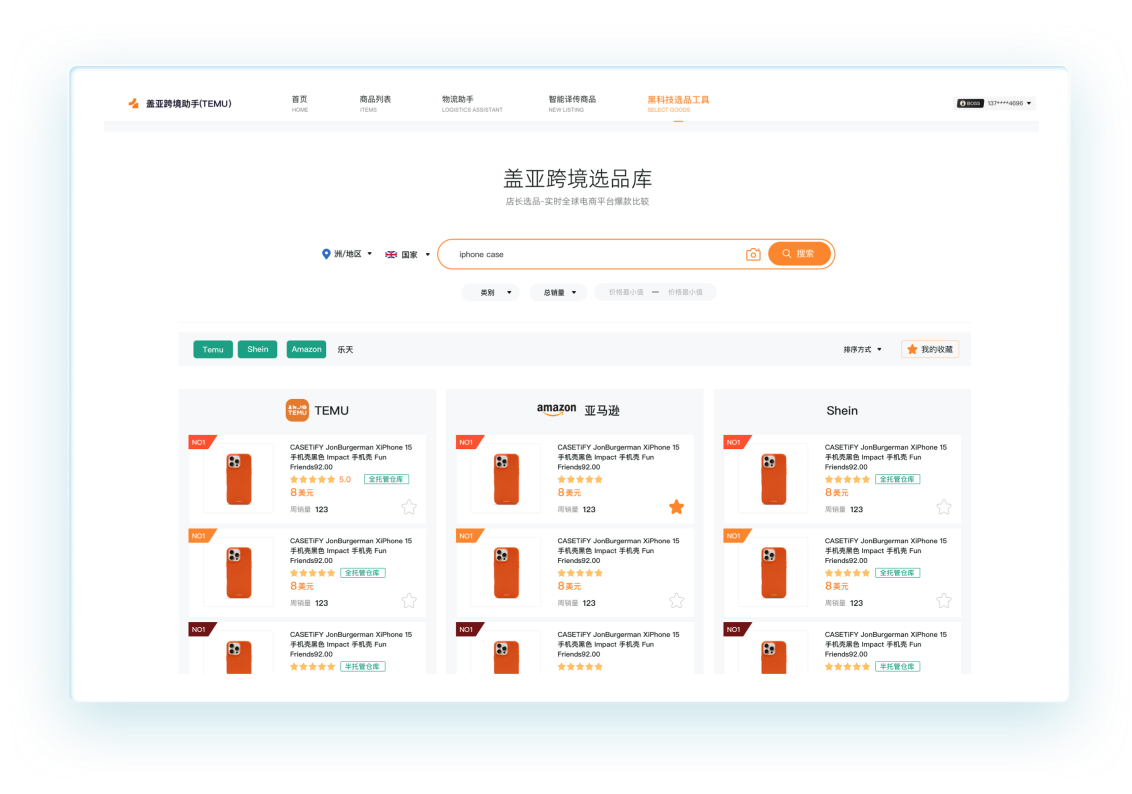Click the blue location pin icon
Viewport: 1132px width, 794px height.
(326, 254)
